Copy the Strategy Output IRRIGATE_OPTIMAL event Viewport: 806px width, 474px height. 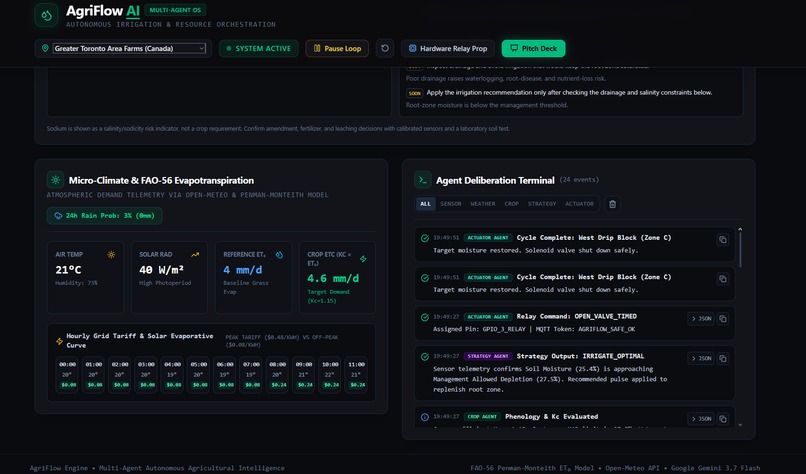723,358
